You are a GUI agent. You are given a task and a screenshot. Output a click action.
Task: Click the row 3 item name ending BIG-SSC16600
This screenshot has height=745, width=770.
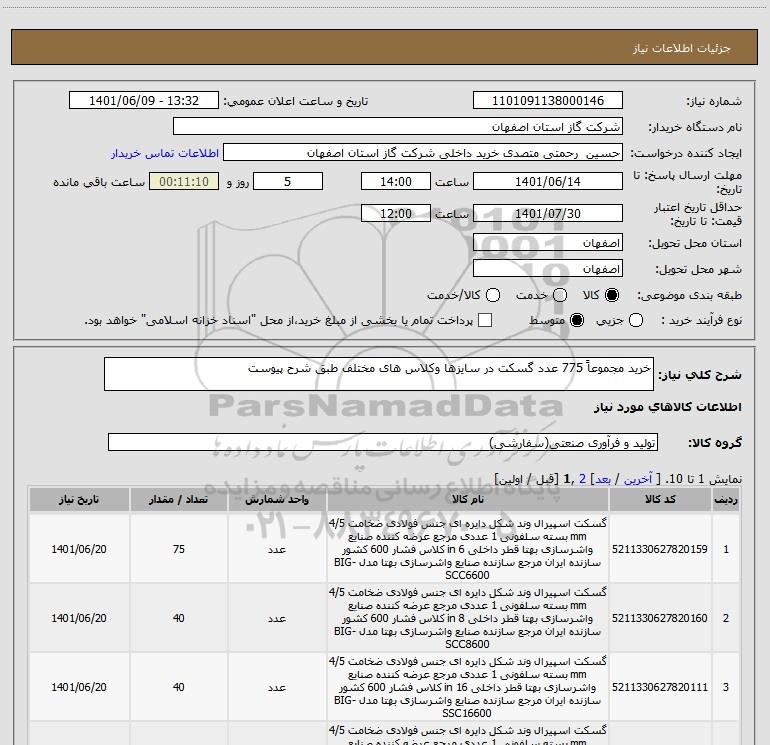point(468,687)
